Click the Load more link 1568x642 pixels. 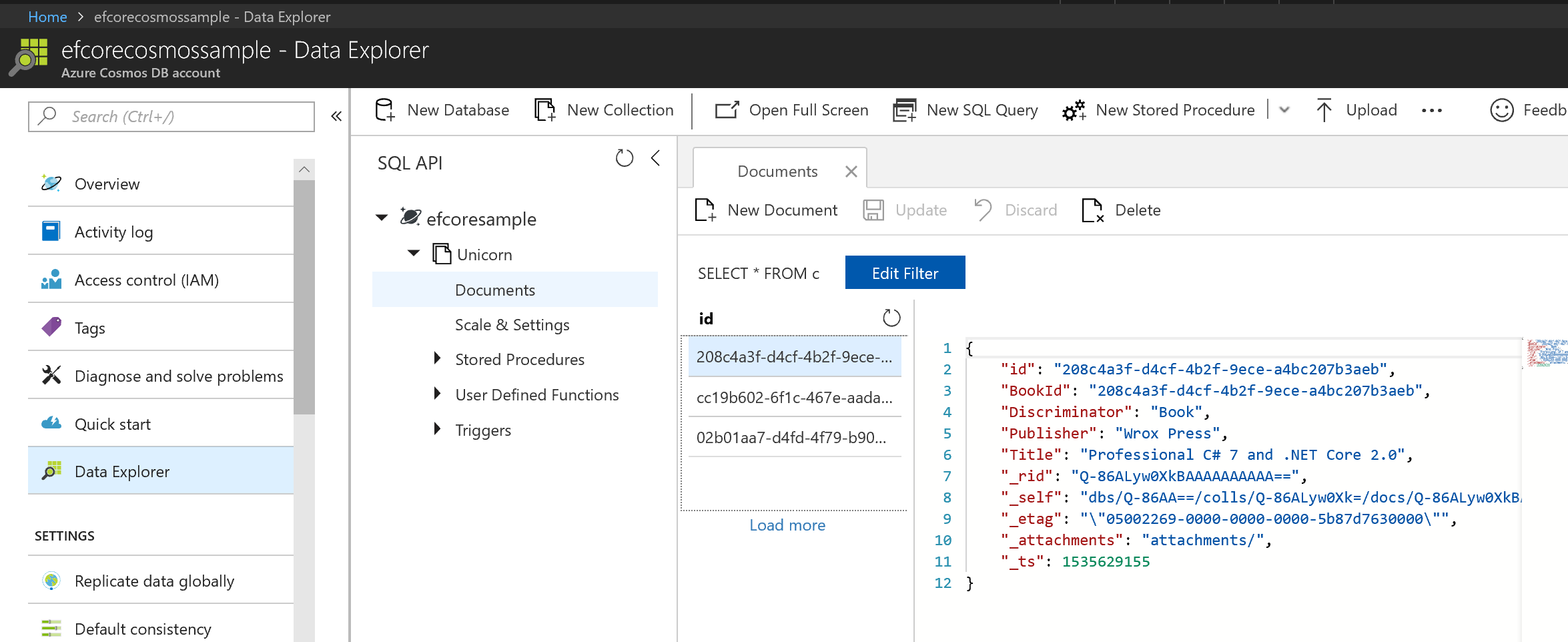[787, 525]
